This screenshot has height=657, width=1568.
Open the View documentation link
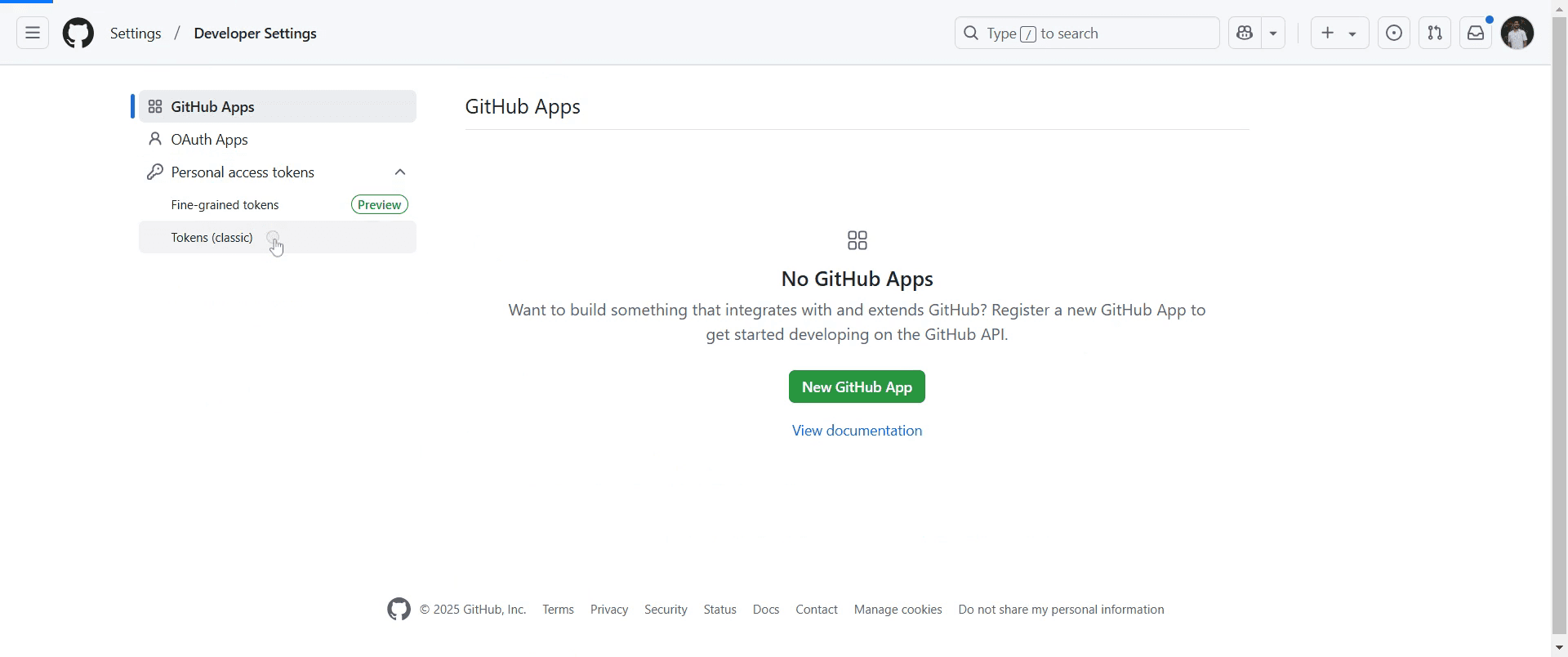click(x=857, y=431)
